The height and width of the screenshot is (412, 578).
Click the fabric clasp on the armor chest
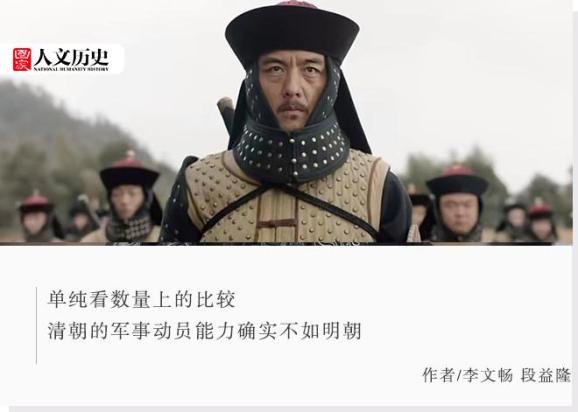pyautogui.click(x=276, y=223)
